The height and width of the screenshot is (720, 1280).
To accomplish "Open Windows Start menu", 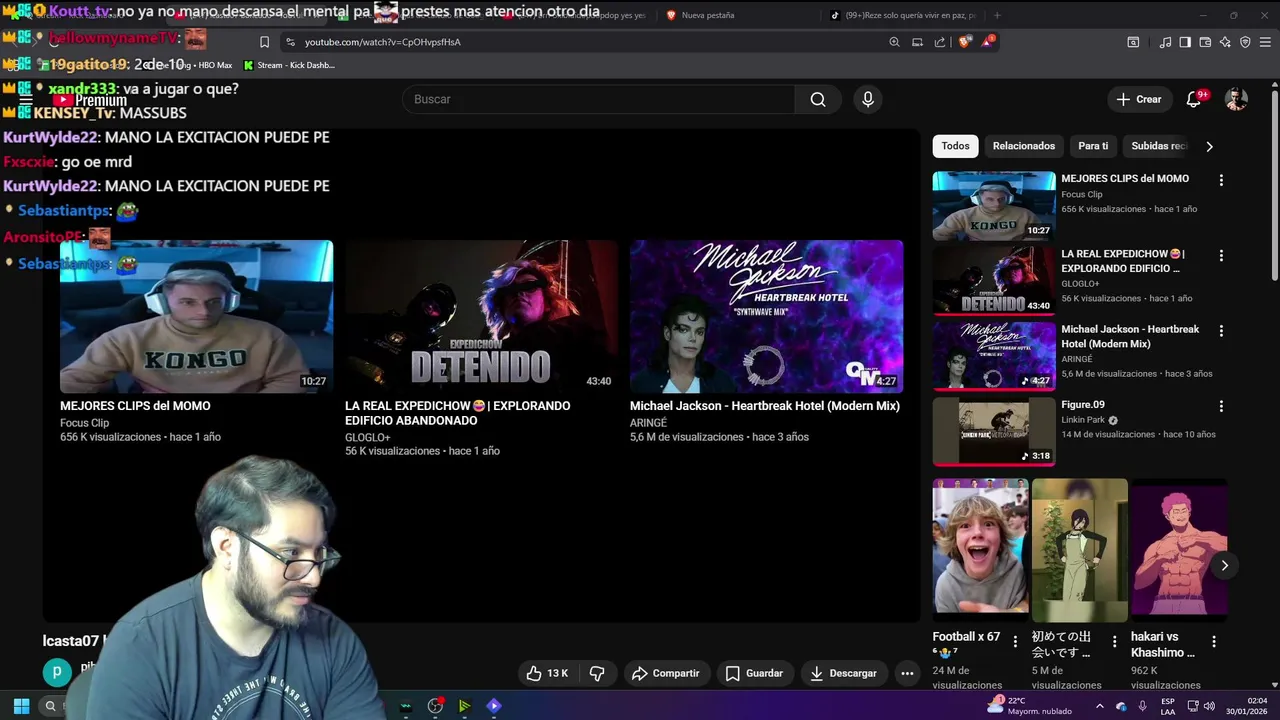I will click(21, 706).
